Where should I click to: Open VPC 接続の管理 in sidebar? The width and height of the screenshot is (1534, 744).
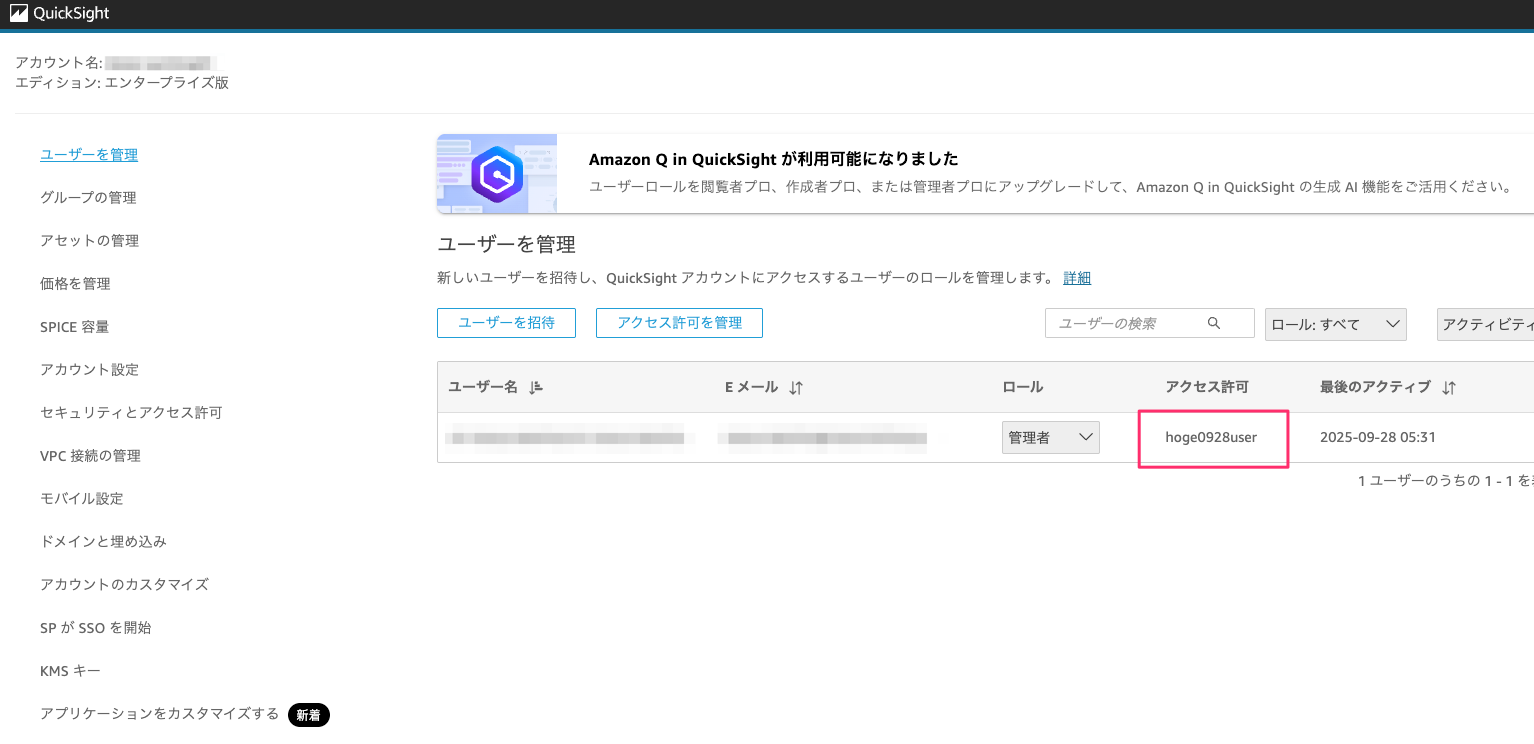[x=90, y=455]
